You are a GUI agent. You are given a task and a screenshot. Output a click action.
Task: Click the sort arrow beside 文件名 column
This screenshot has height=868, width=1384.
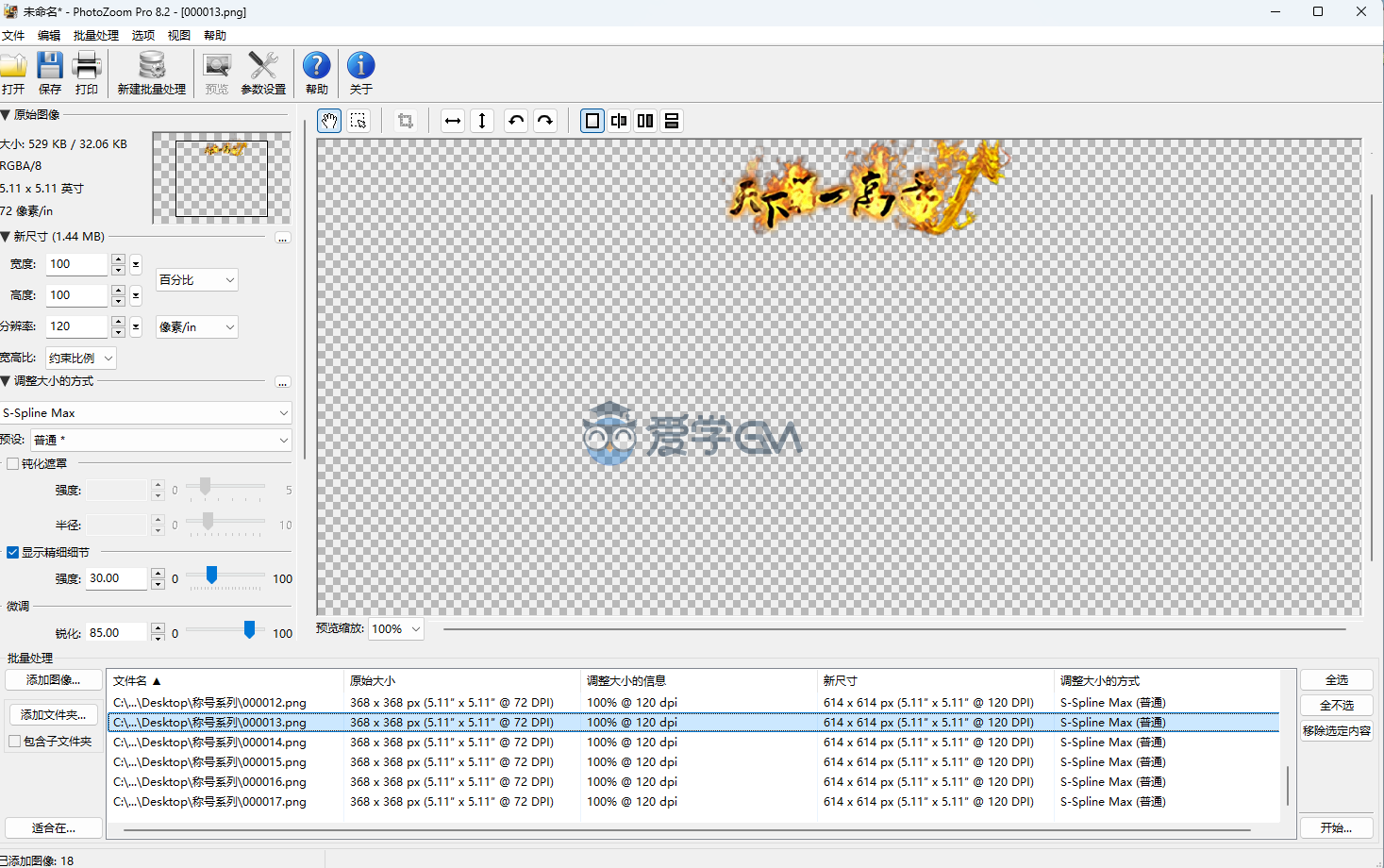157,681
